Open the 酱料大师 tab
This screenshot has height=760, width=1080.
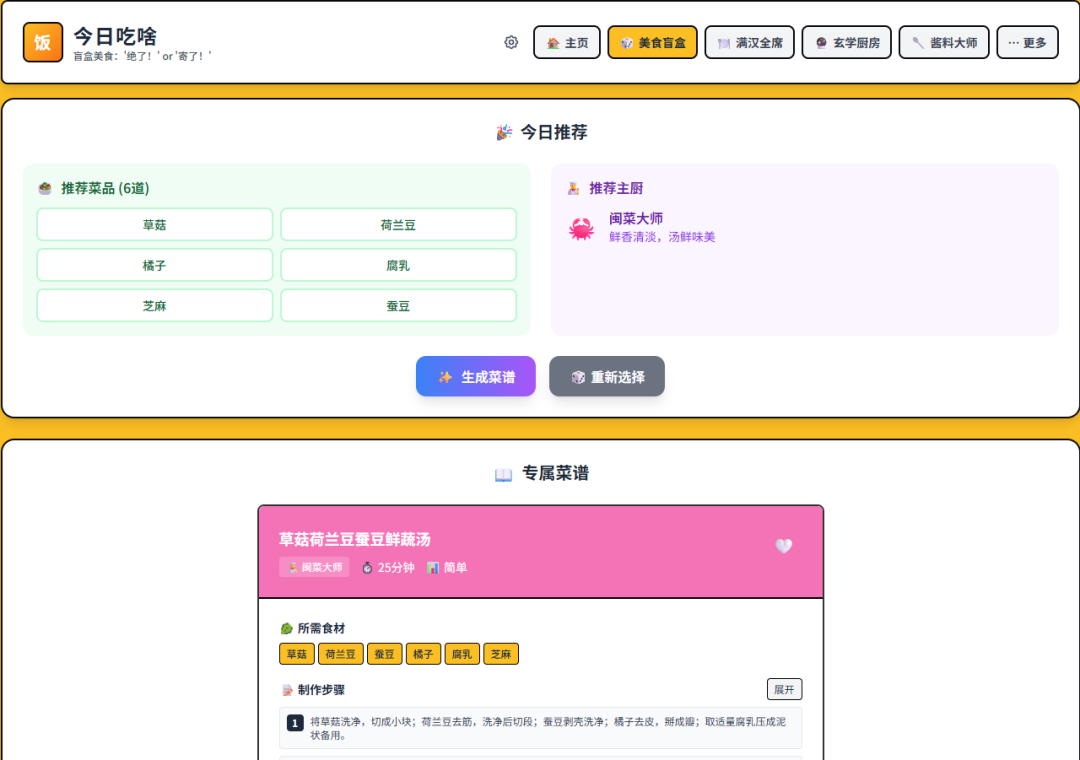[943, 43]
